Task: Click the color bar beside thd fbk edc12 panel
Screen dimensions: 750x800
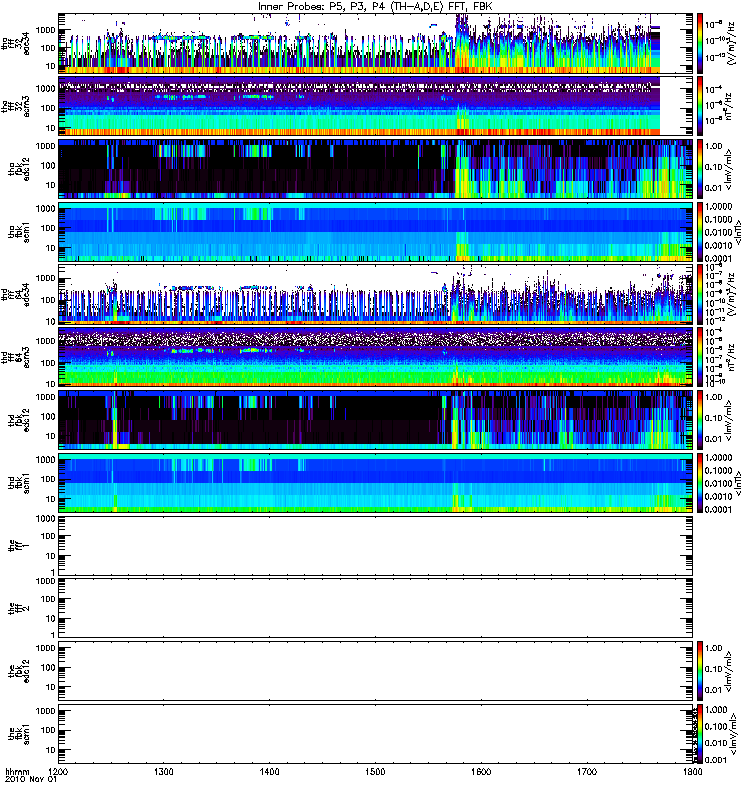Action: (x=700, y=419)
